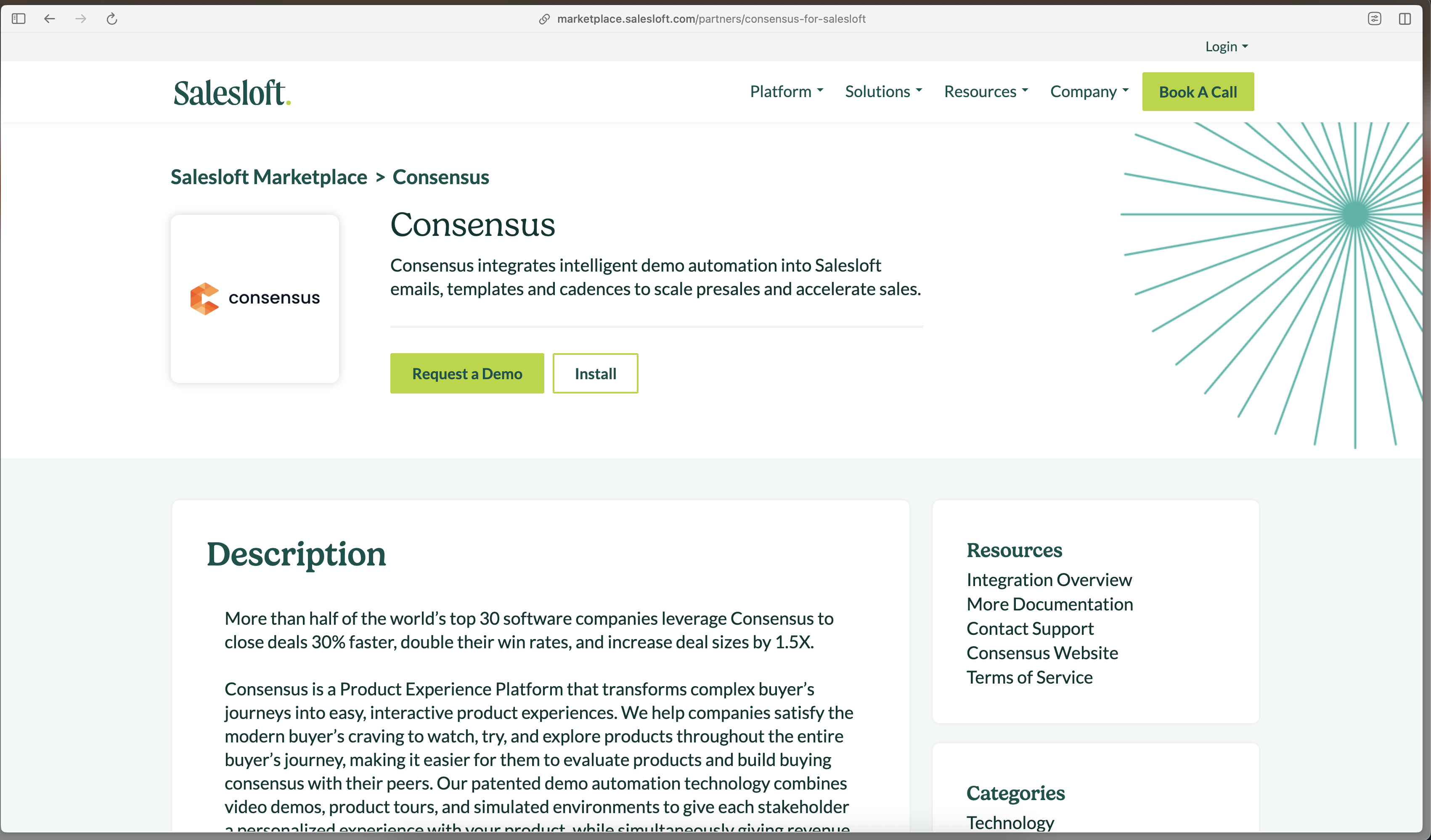The width and height of the screenshot is (1431, 840).
Task: Click the paragraph starting "More than half of the world's"
Action: [x=529, y=630]
